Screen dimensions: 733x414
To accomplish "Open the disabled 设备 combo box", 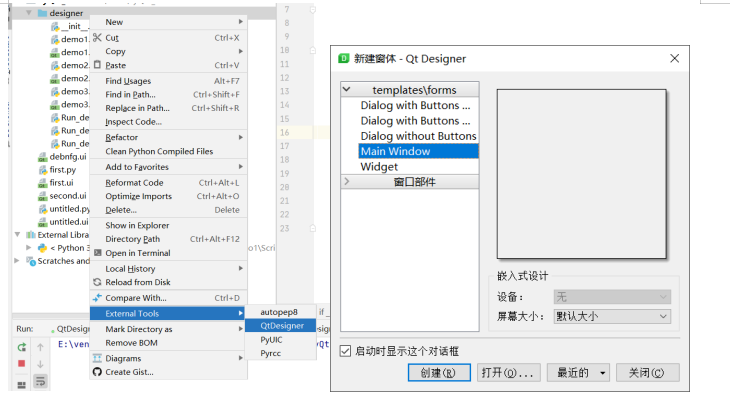I will 612,297.
